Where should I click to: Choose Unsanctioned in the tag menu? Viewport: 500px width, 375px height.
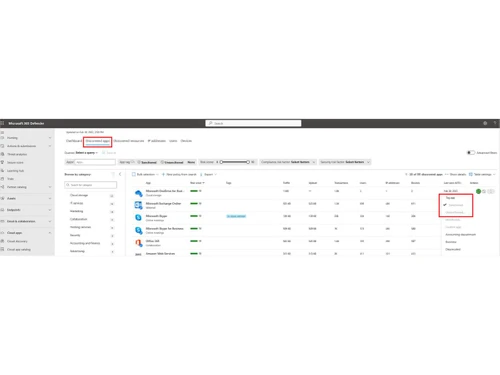(455, 212)
